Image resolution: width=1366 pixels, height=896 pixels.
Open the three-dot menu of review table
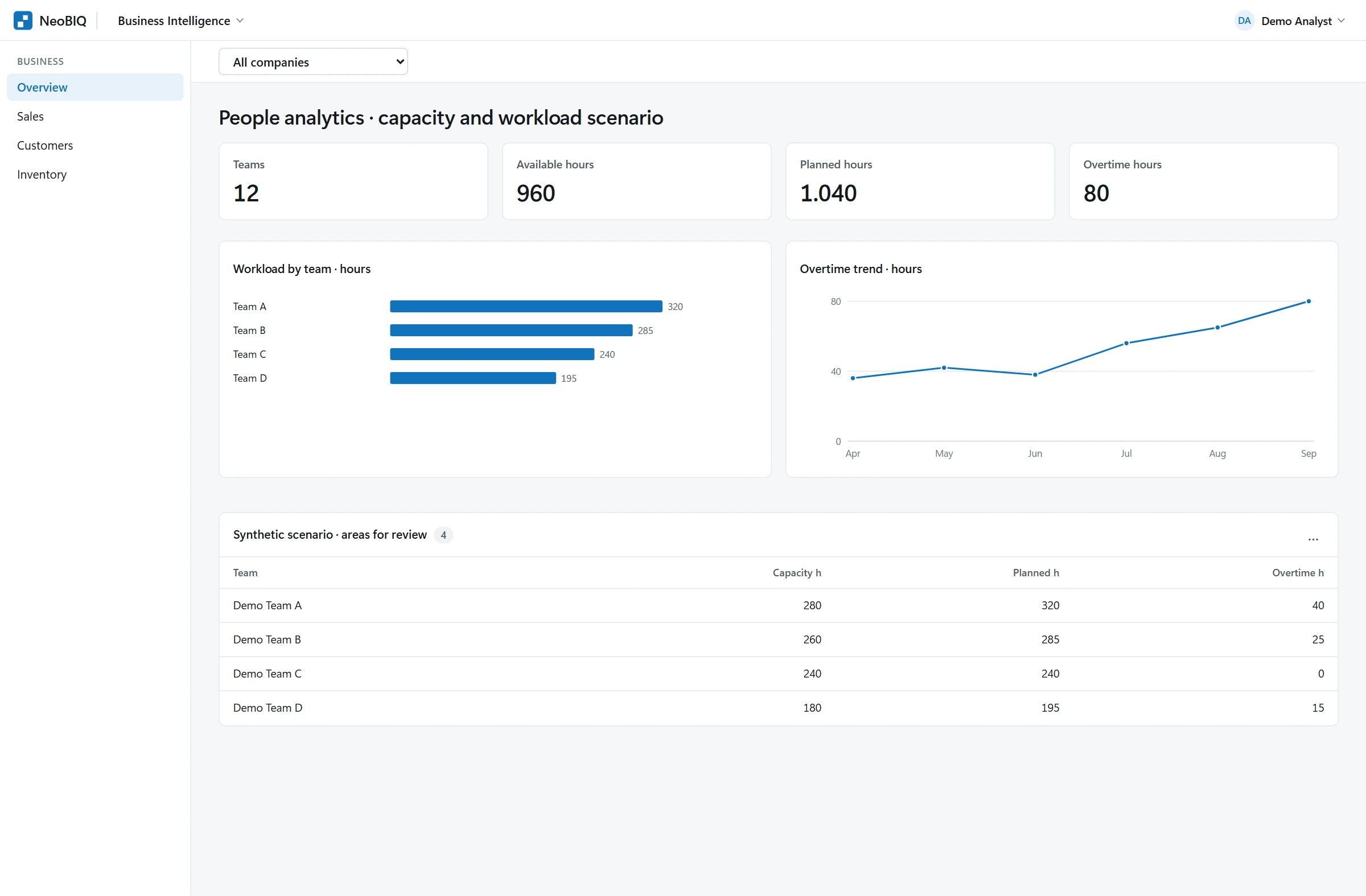1312,538
